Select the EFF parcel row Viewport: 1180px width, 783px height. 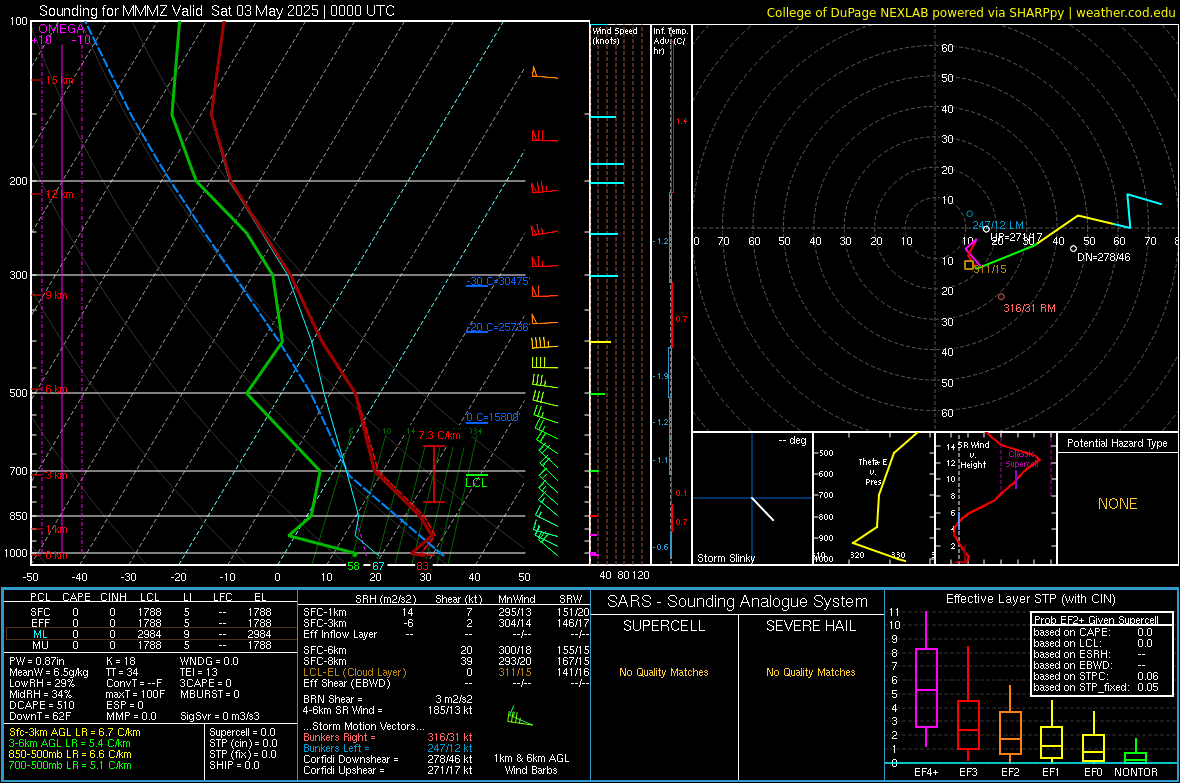coord(150,623)
